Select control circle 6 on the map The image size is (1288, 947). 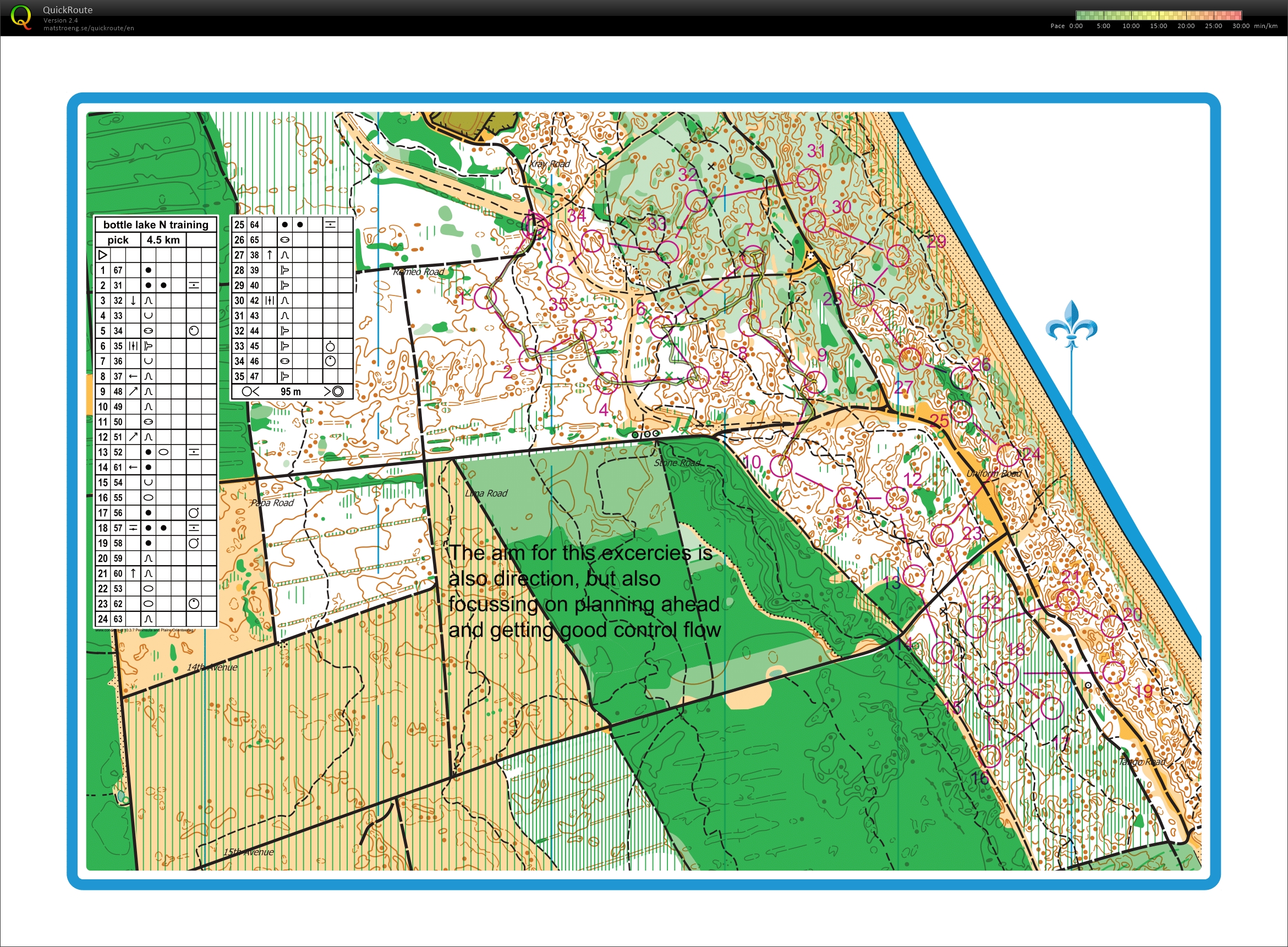(x=661, y=326)
